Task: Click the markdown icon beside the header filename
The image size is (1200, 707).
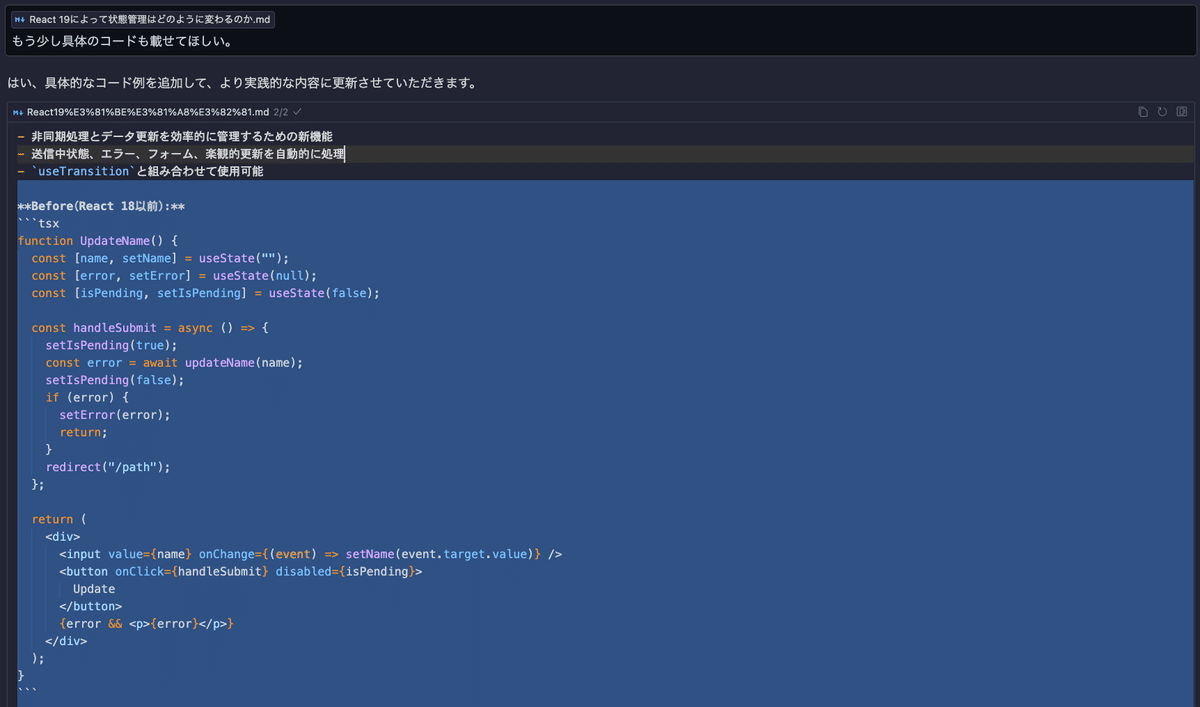Action: point(17,112)
